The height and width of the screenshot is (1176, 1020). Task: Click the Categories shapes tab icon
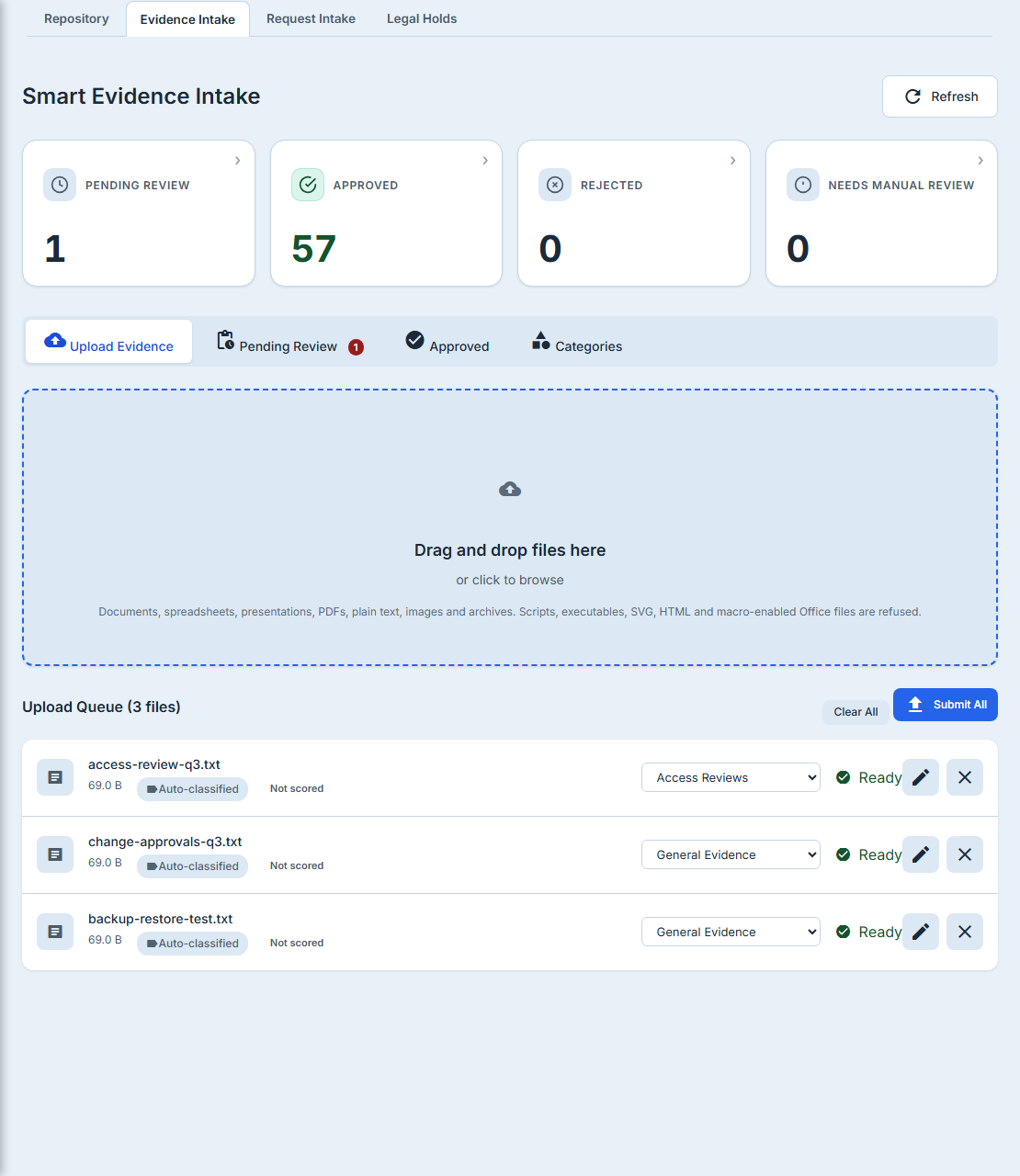pyautogui.click(x=541, y=340)
